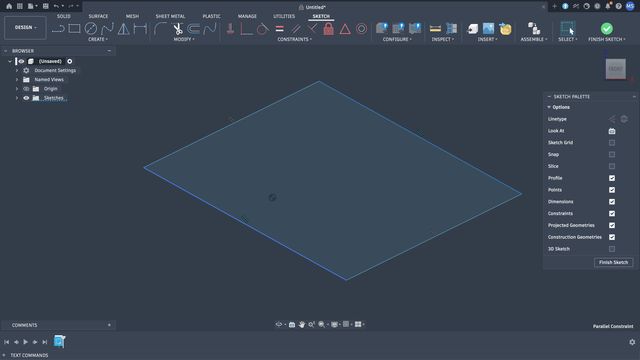Uncheck the Dimensions checkbox
640x360 pixels.
(611, 202)
